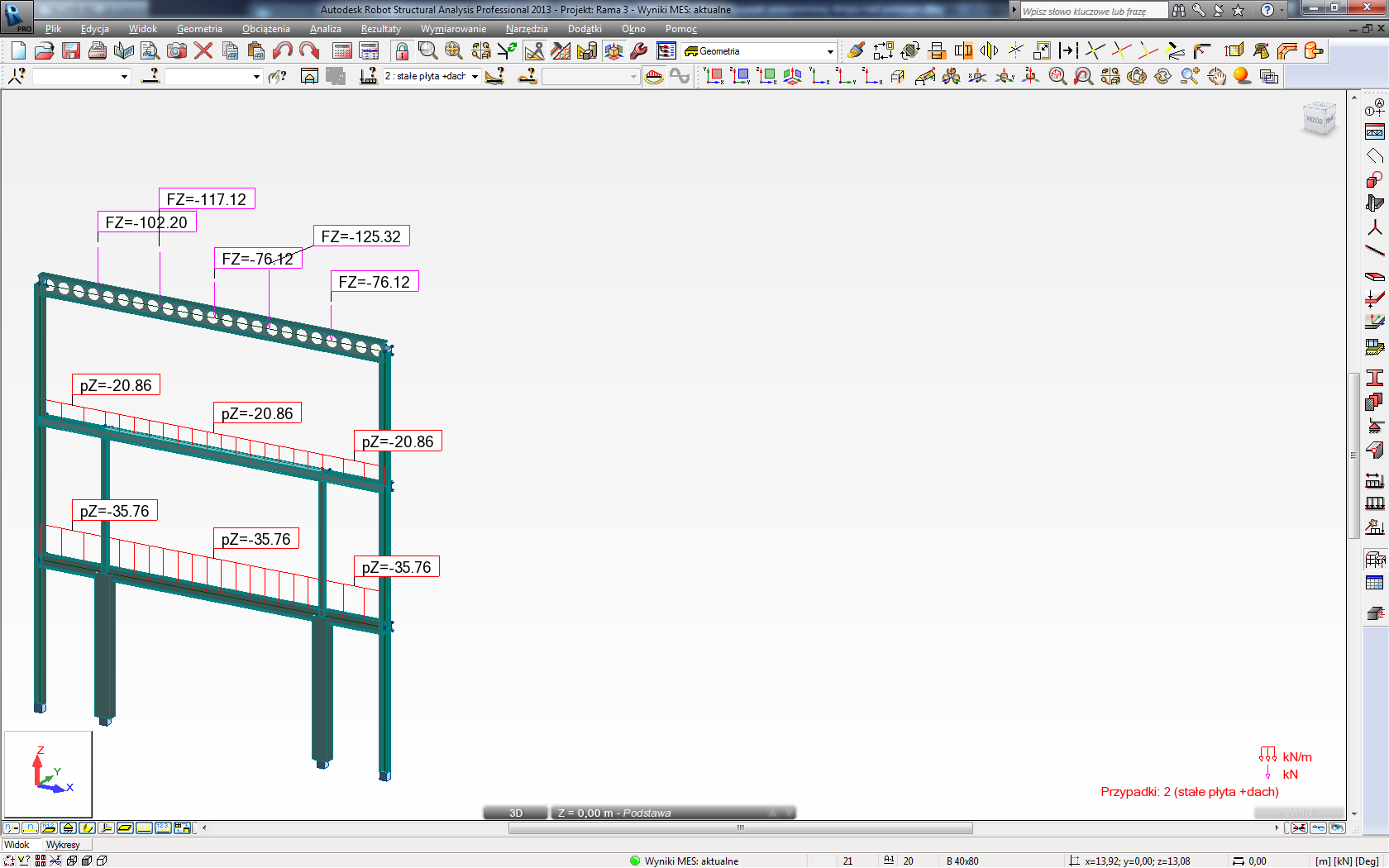The height and width of the screenshot is (868, 1389).
Task: Expand the bar selection dropdown
Action: tap(256, 77)
